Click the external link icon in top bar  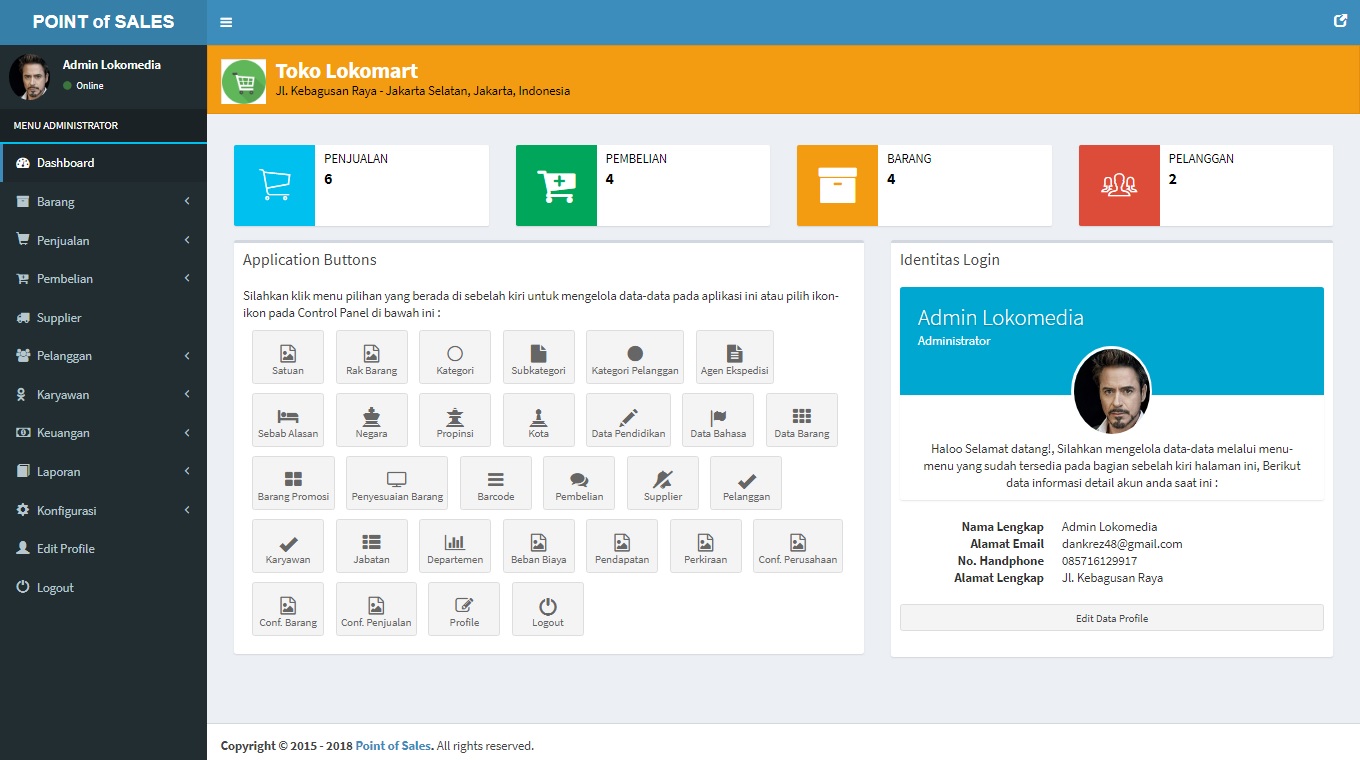tap(1340, 21)
